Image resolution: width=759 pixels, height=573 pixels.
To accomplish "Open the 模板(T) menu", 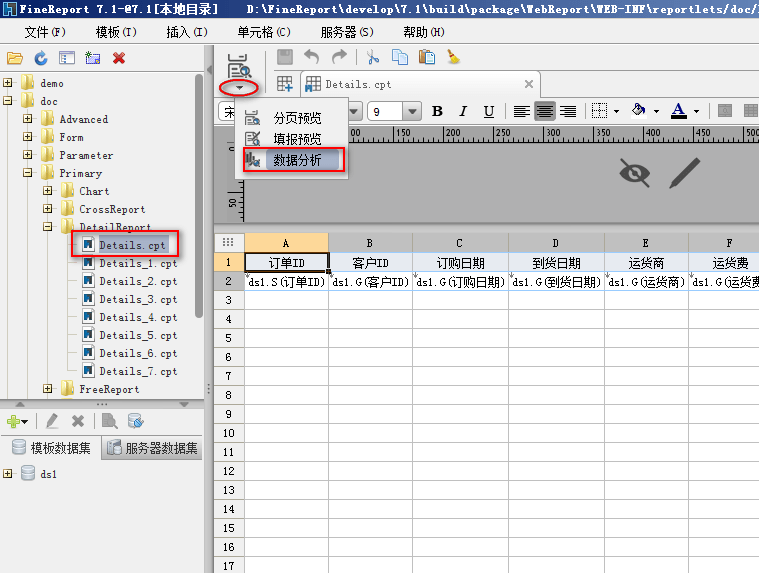I will coord(116,32).
